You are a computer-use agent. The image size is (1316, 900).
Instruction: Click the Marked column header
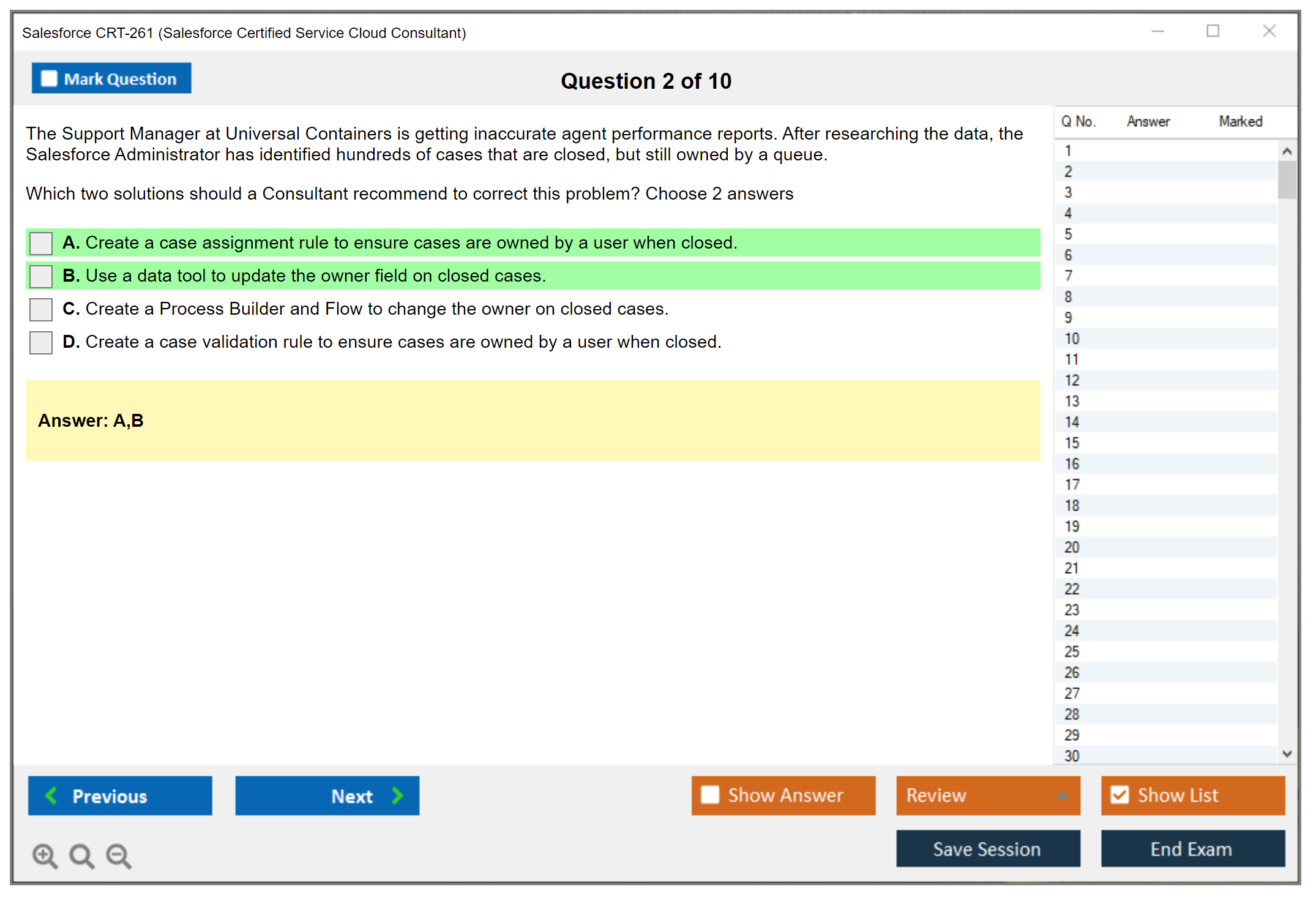click(x=1240, y=121)
